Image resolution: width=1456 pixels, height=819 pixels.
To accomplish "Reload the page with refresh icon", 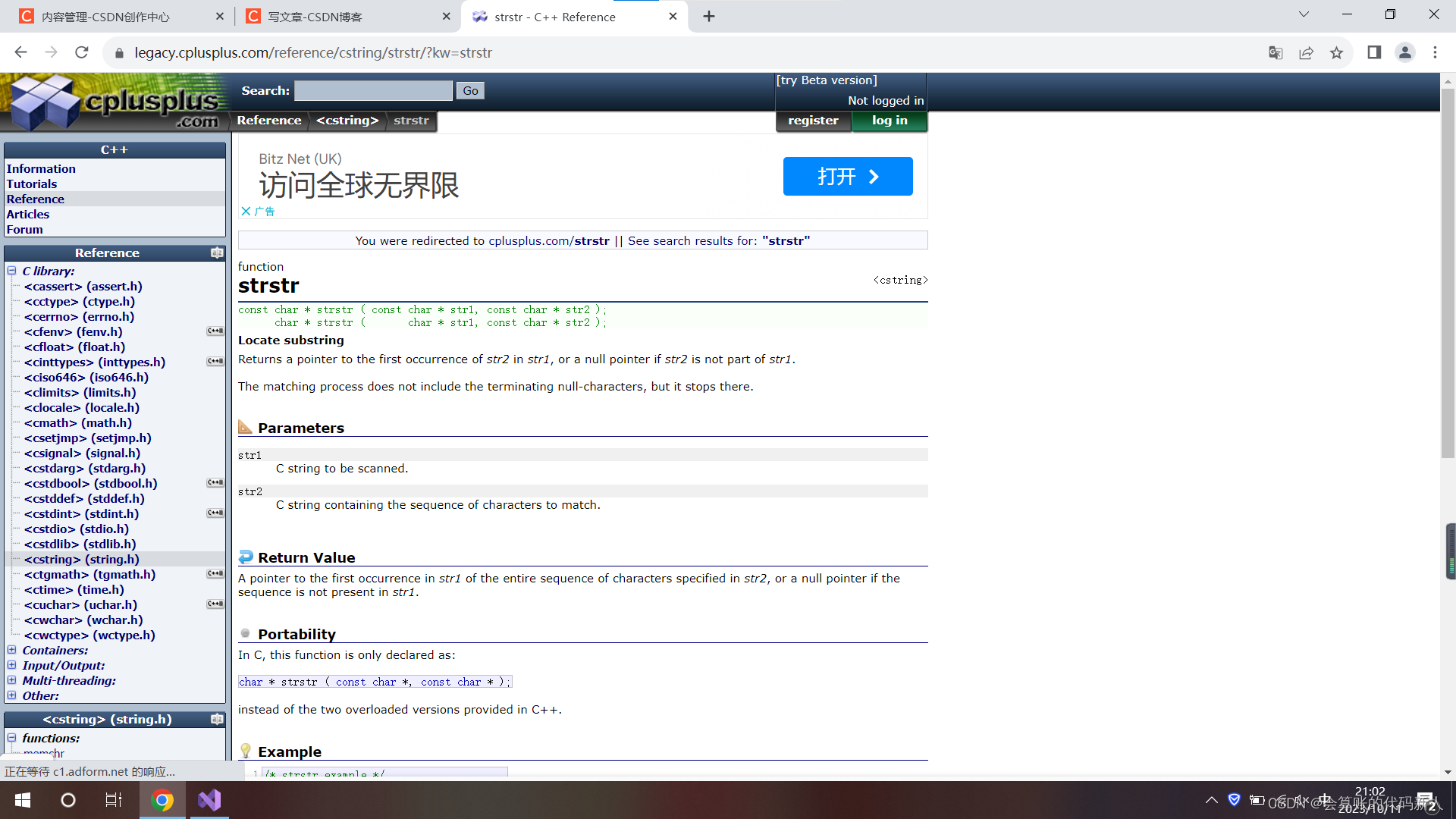I will coord(82,52).
